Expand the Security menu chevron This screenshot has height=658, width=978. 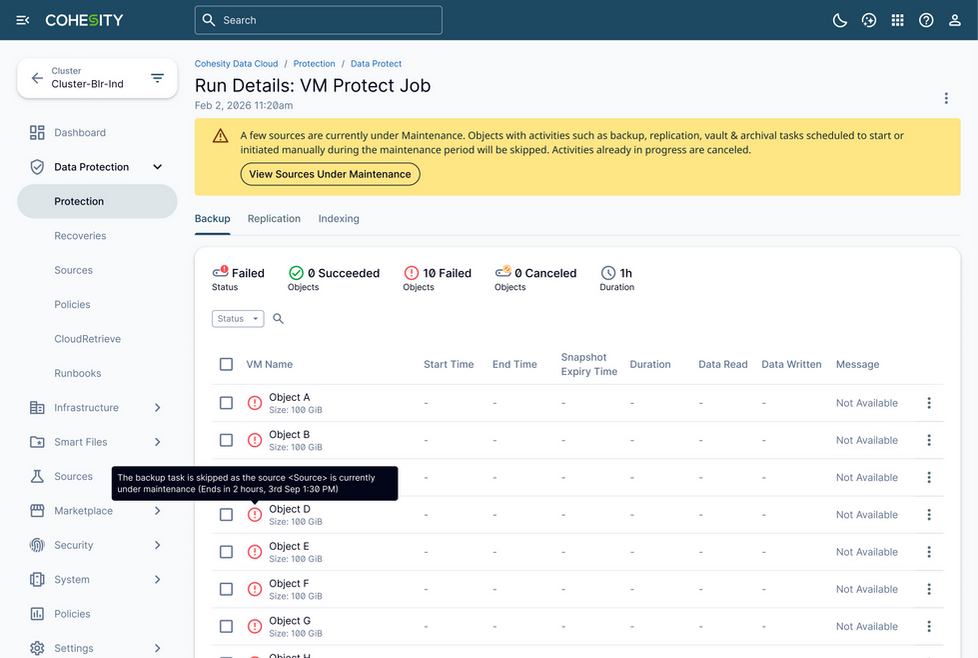pyautogui.click(x=157, y=545)
